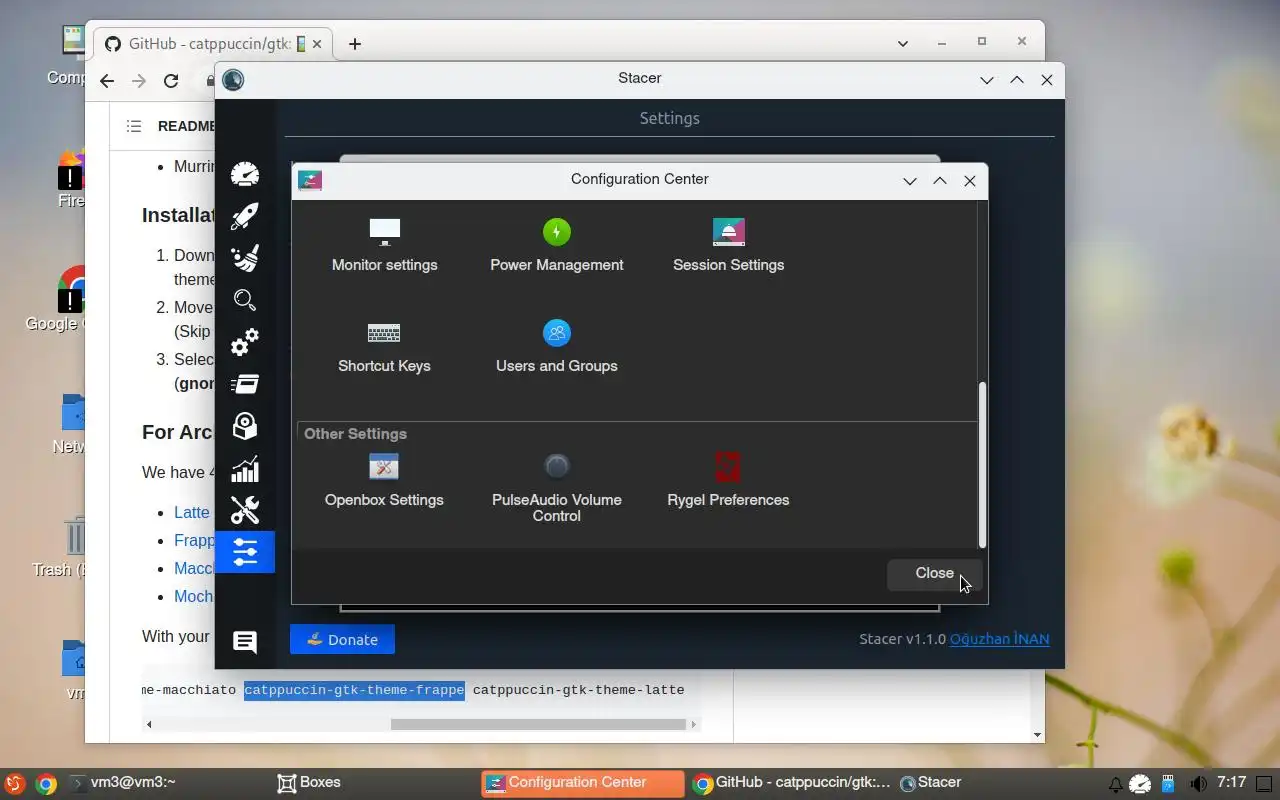Open Chrome tab search dropdown arrow
Screen dimensions: 1280x800
coord(903,43)
